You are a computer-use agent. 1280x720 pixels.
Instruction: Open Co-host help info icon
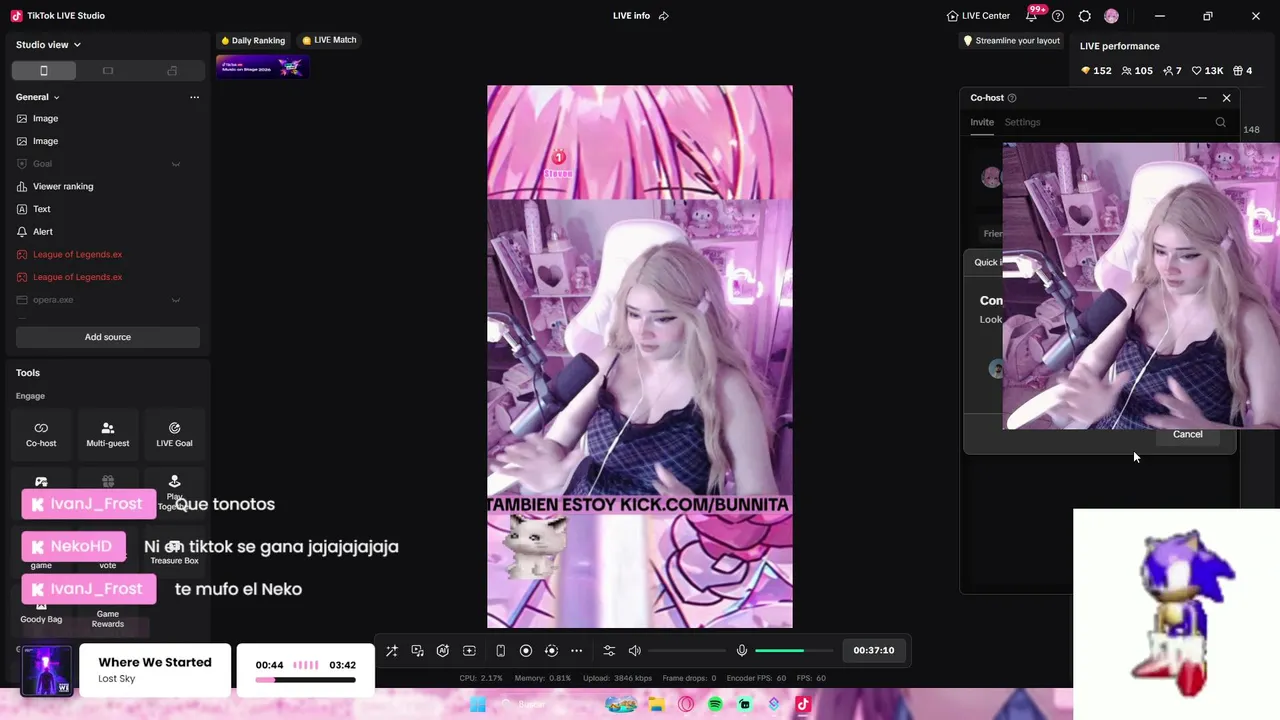tap(1012, 98)
